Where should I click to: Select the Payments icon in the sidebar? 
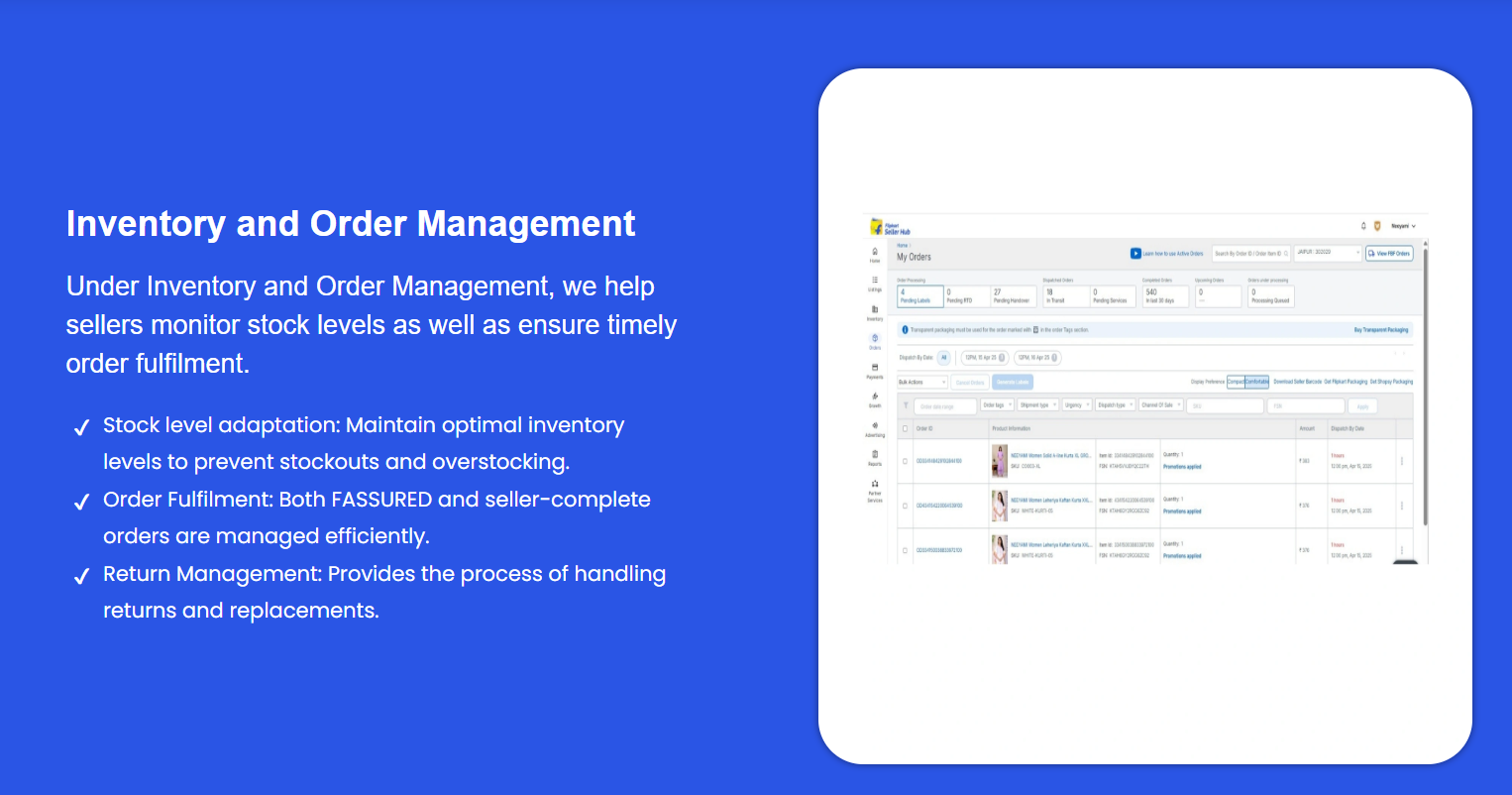pos(875,370)
